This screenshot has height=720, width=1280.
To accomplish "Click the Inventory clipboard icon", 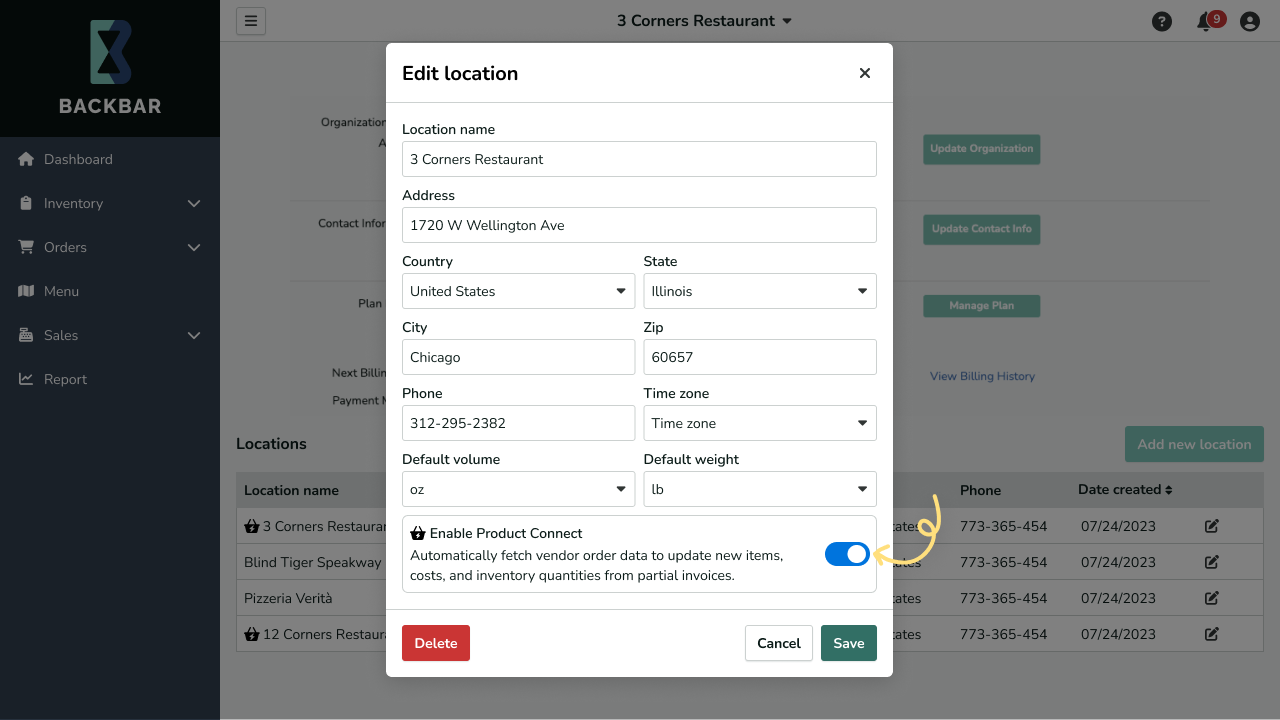I will click(x=26, y=203).
